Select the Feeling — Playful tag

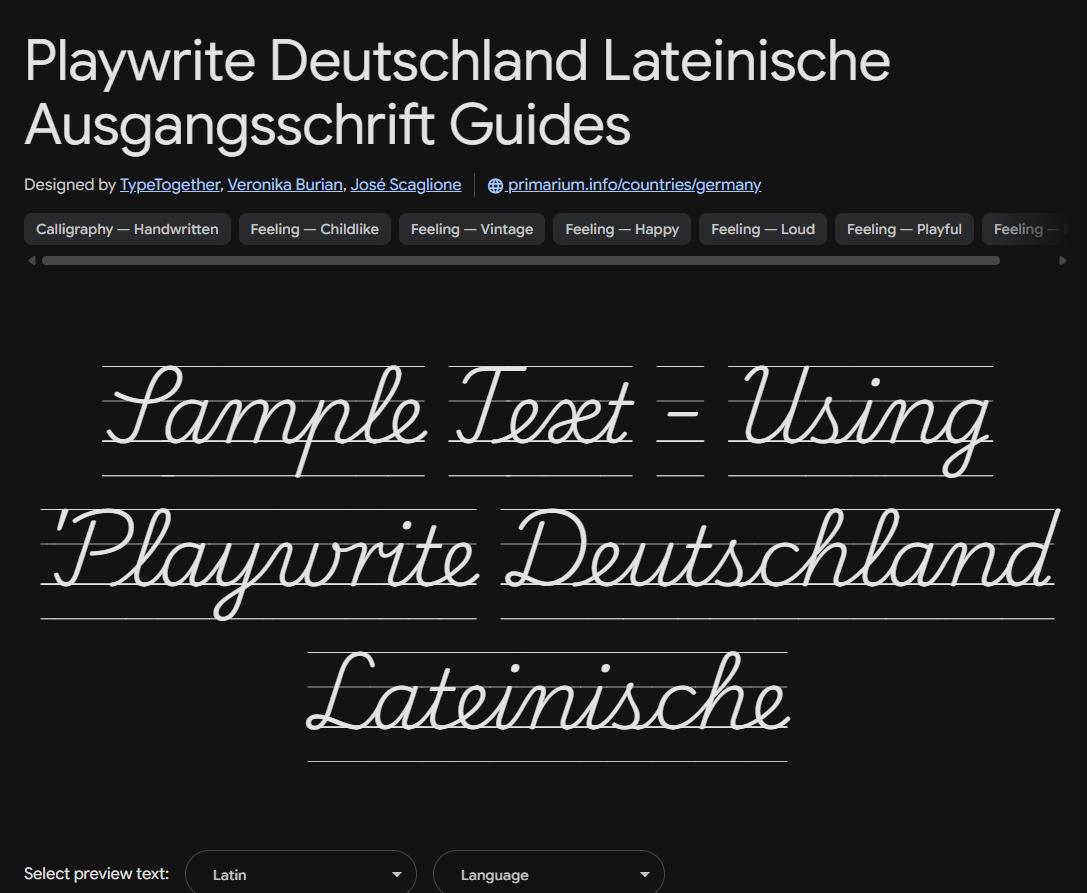tap(904, 229)
